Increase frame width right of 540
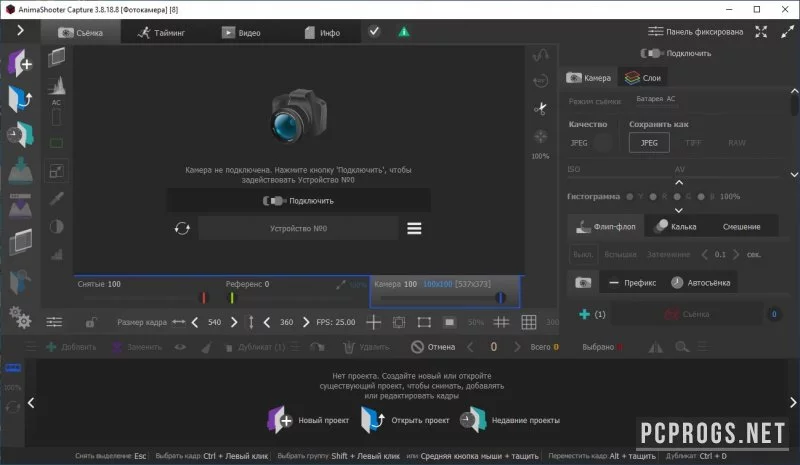The height and width of the screenshot is (465, 800). (234, 322)
